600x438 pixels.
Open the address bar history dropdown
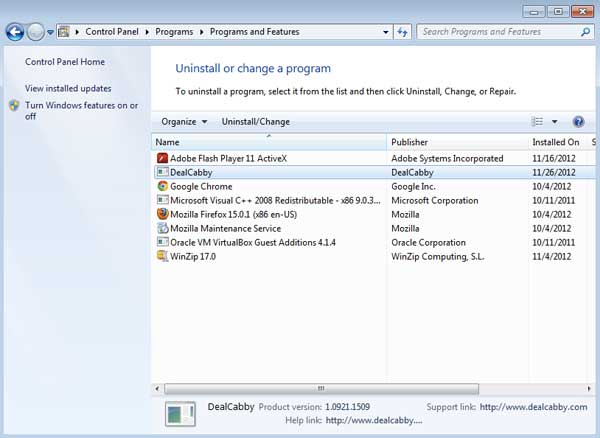[386, 32]
